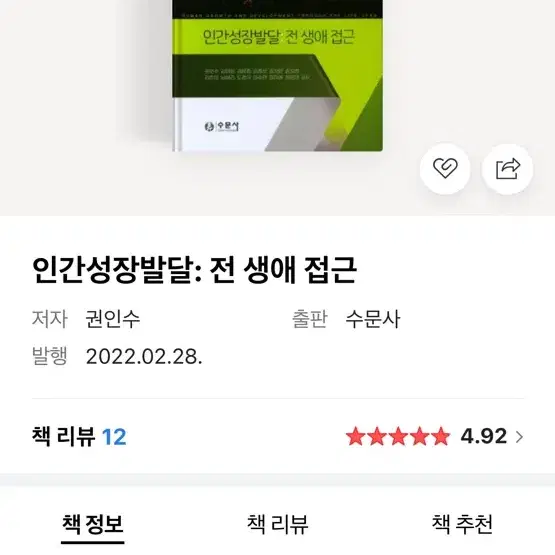Click the five red rating stars

coord(398,436)
